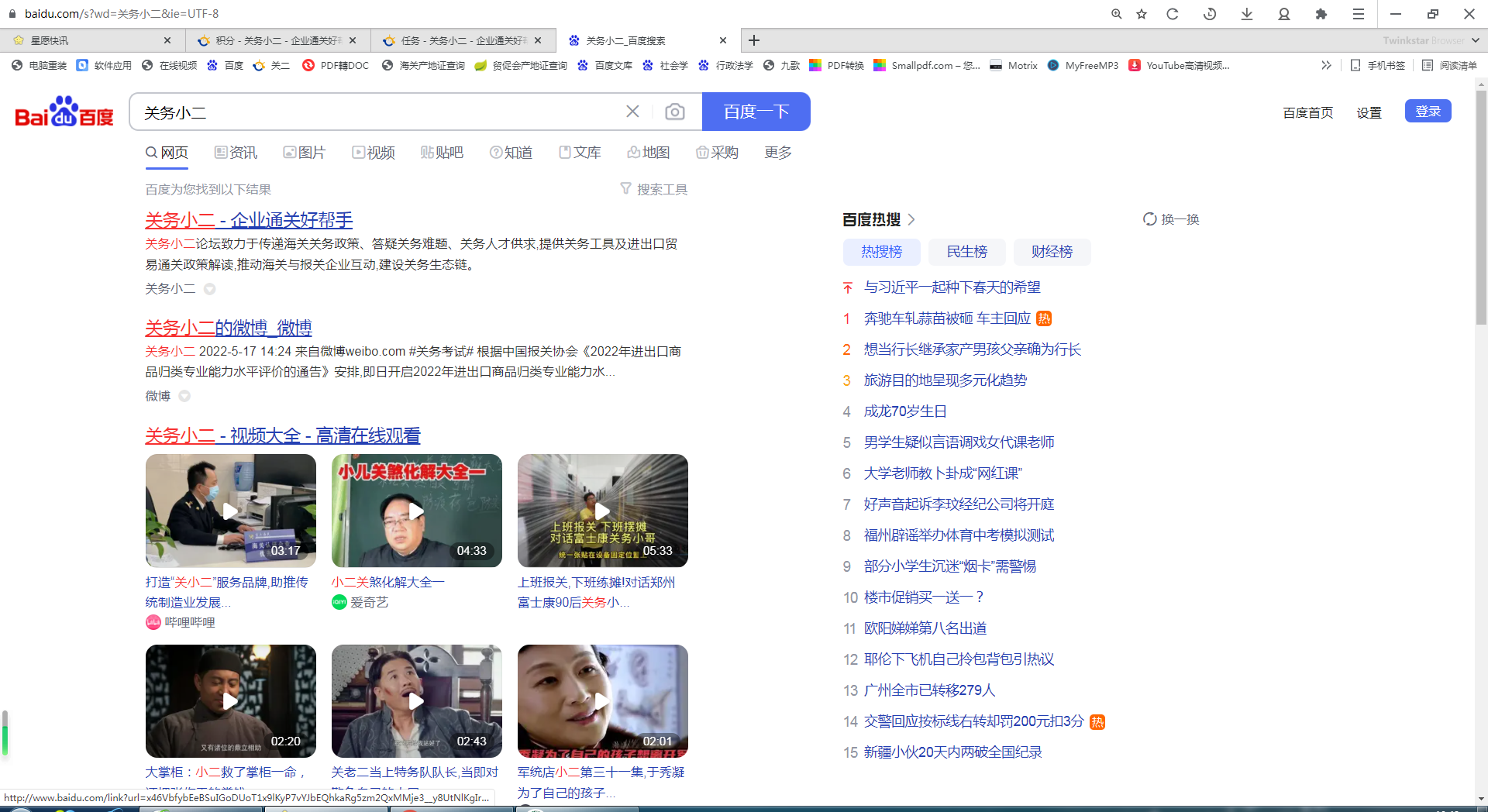
Task: Open browsing history clock icon
Action: tap(1210, 14)
